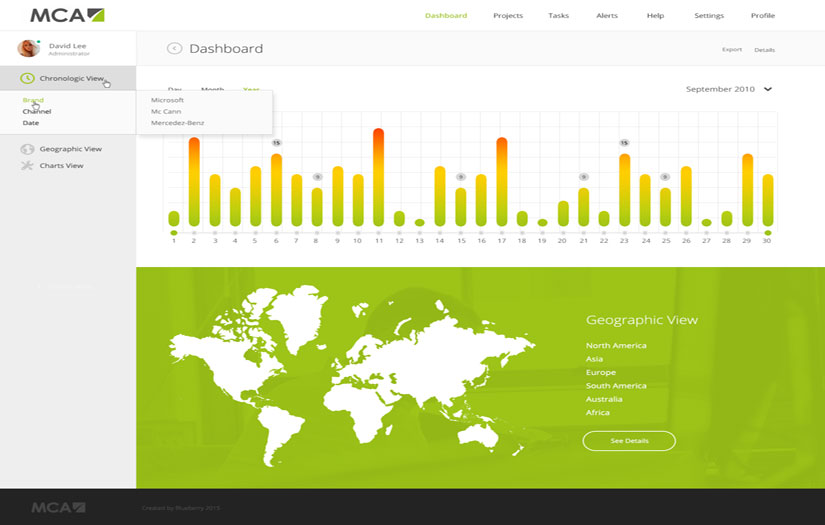Select Australia region
This screenshot has width=825, height=525.
(x=604, y=399)
